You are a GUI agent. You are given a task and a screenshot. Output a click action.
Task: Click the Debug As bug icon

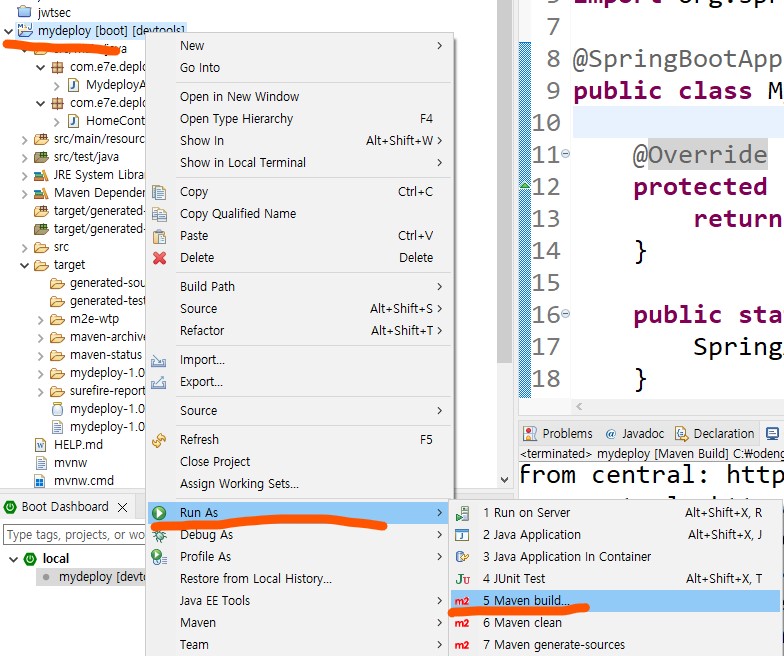click(160, 535)
